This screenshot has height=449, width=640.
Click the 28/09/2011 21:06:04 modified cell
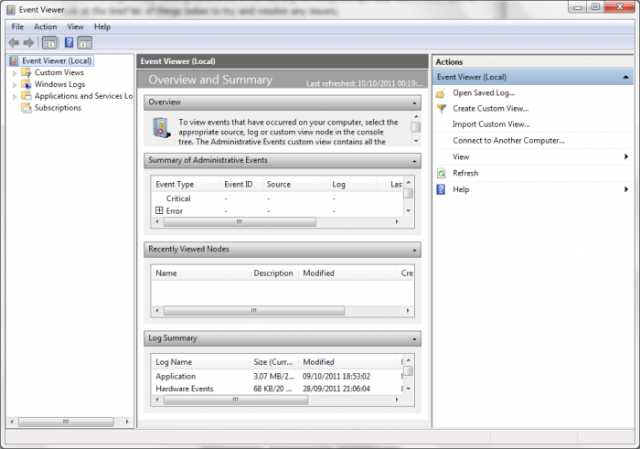click(336, 389)
